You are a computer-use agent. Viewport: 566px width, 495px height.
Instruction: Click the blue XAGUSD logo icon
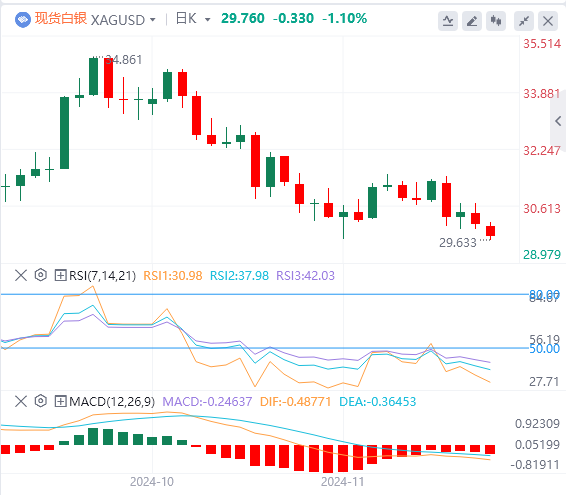pos(23,19)
